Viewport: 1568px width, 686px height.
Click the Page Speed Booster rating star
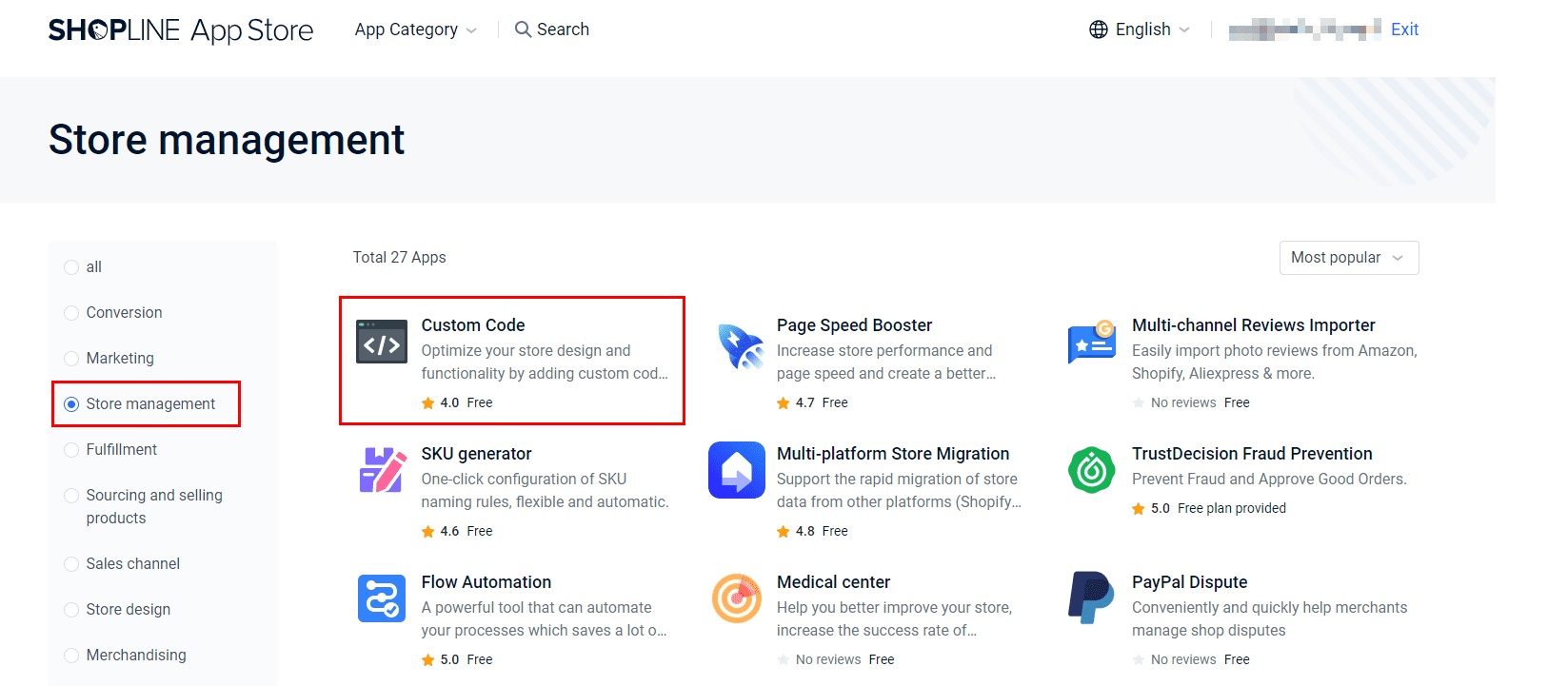click(x=784, y=403)
